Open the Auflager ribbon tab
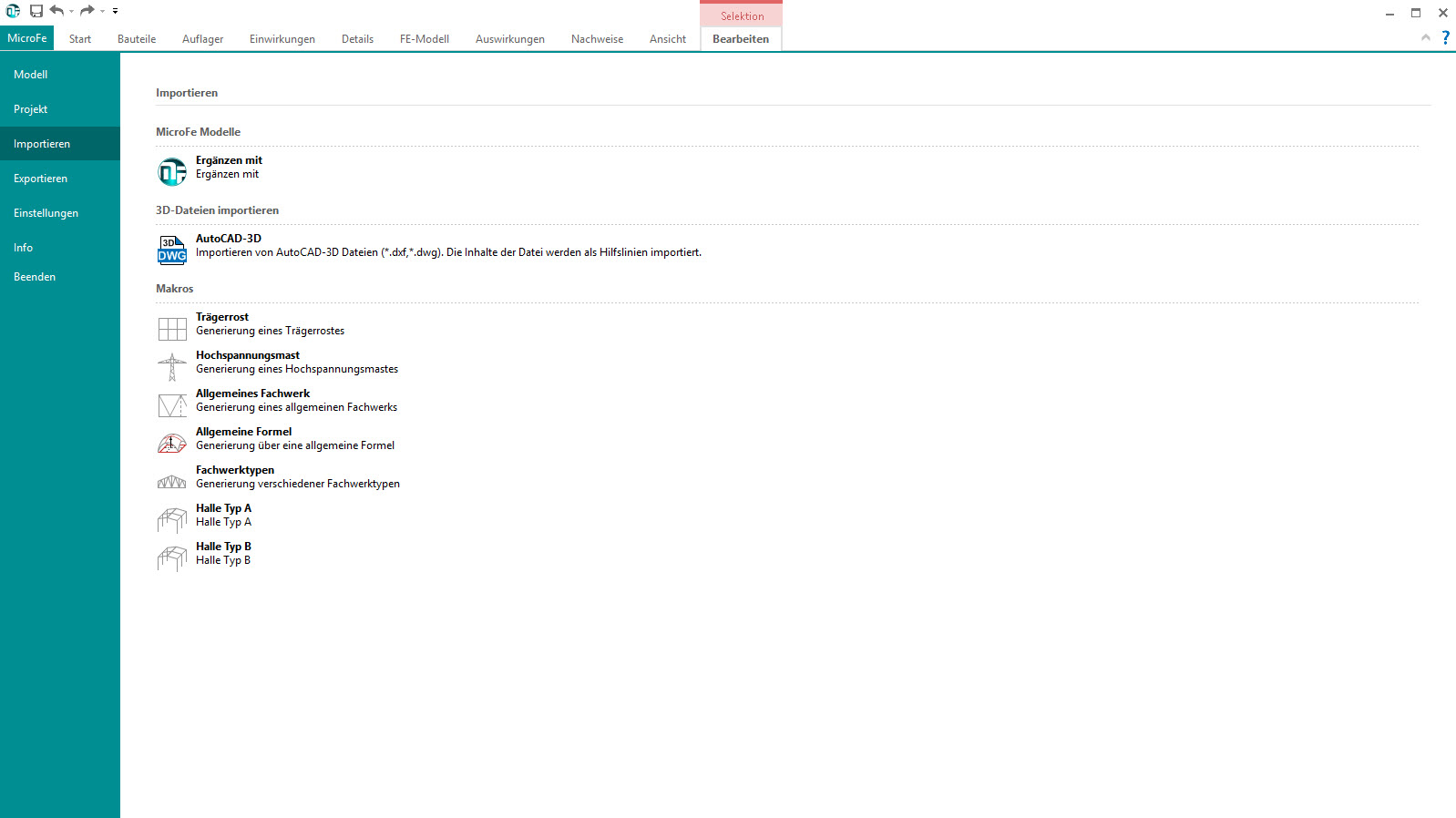The image size is (1456, 818). (x=202, y=39)
